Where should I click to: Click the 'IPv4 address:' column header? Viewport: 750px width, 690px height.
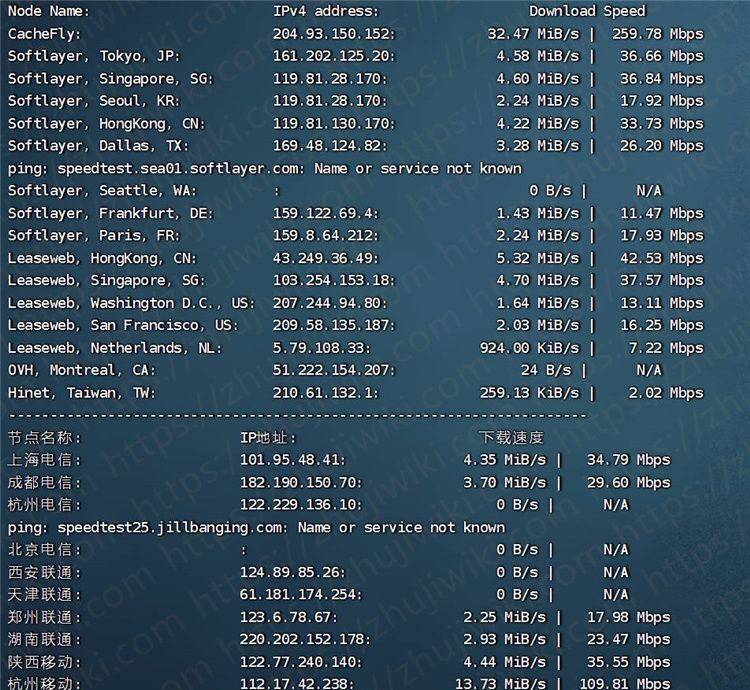325,11
